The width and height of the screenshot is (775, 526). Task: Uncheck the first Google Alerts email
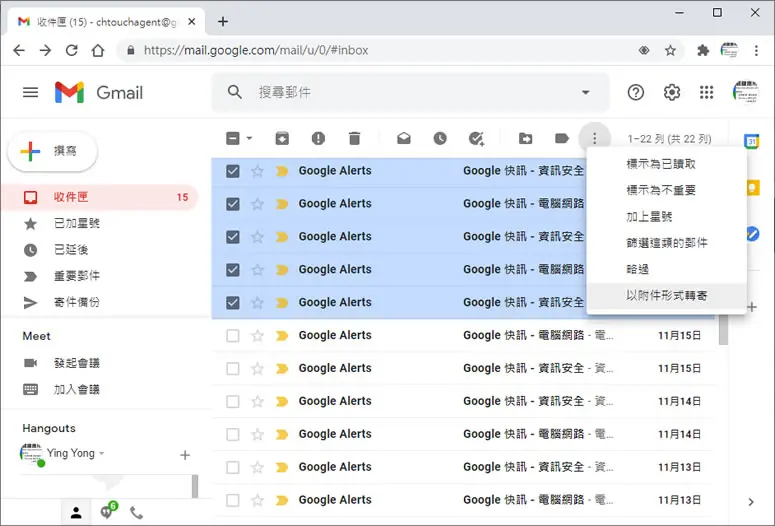[x=233, y=171]
